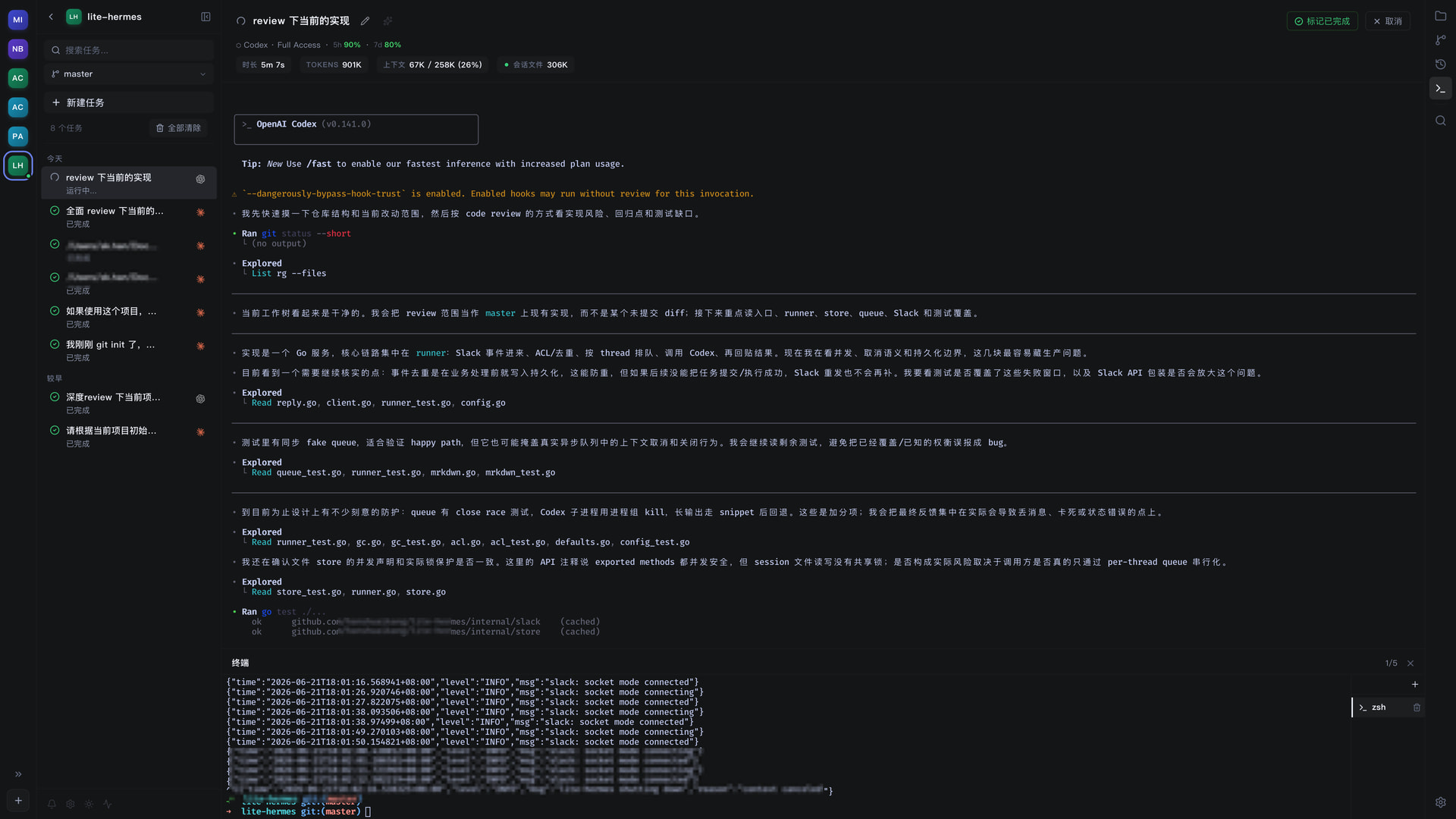This screenshot has height=819, width=1456.
Task: Open search from the right rail
Action: coord(1440,121)
